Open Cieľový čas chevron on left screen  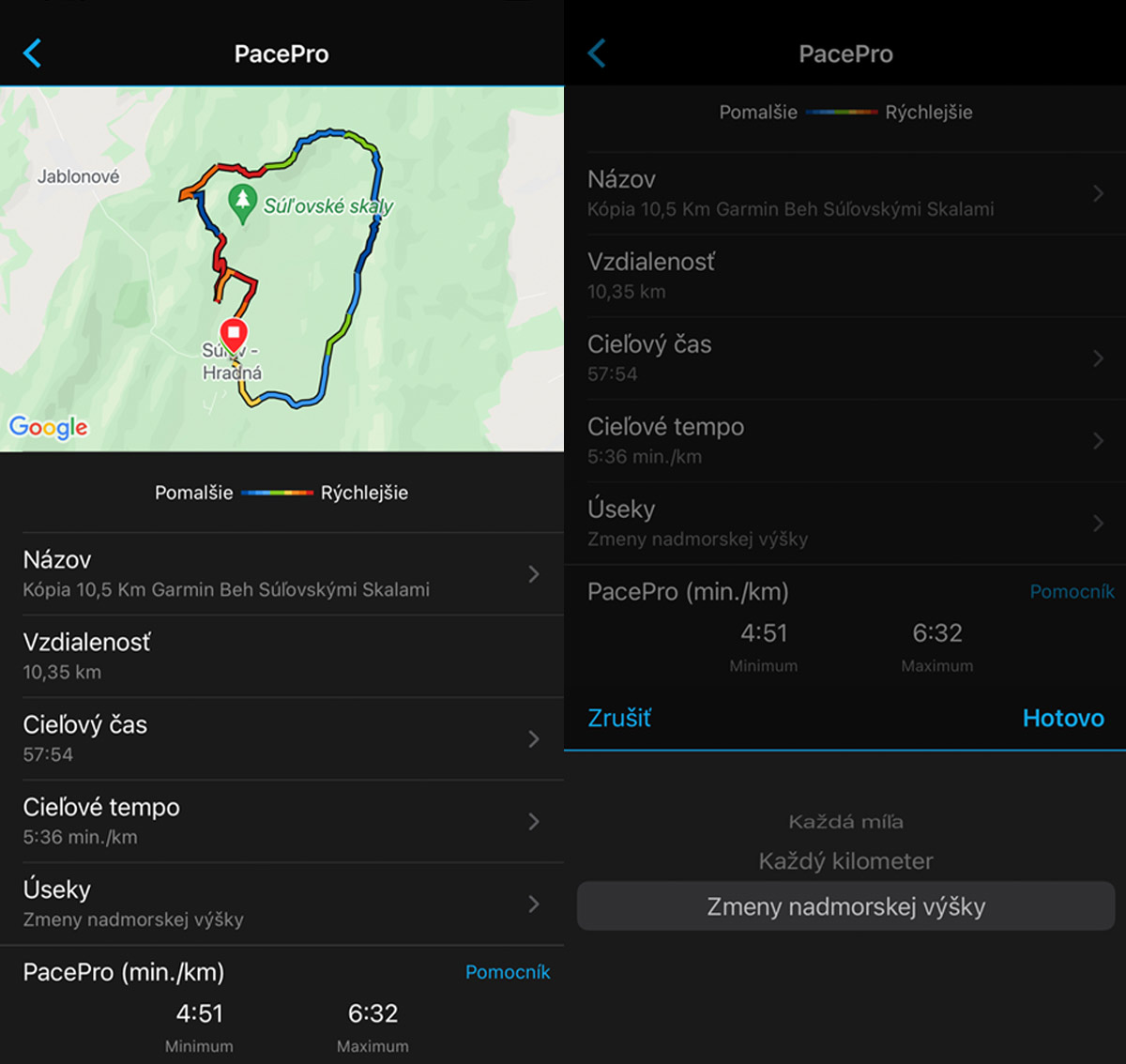(x=534, y=738)
